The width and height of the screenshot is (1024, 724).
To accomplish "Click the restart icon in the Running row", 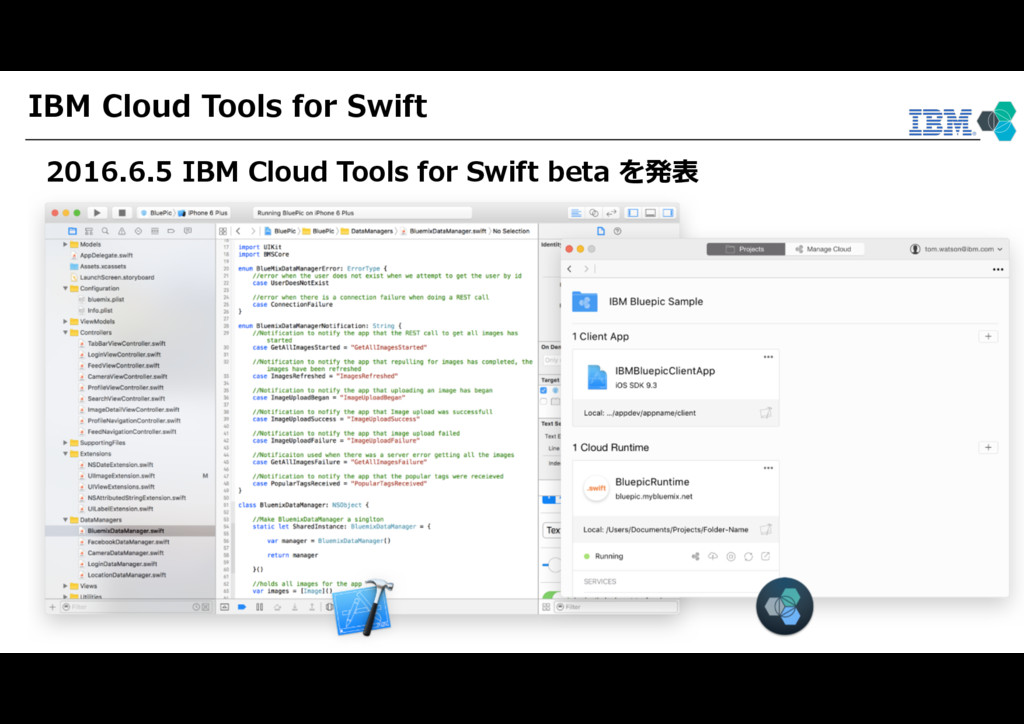I will coord(748,557).
